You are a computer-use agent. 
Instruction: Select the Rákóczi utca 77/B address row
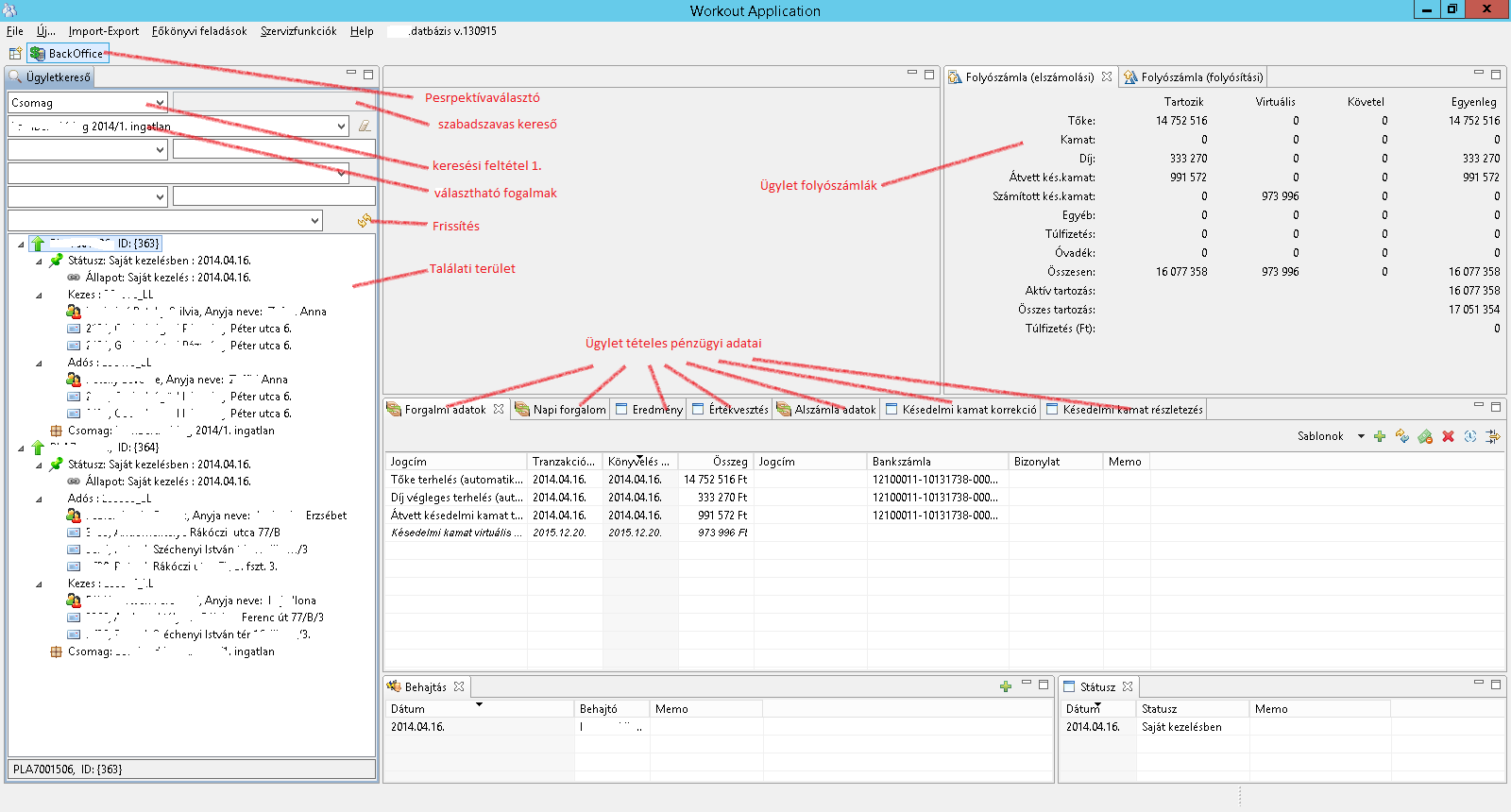coord(174,533)
